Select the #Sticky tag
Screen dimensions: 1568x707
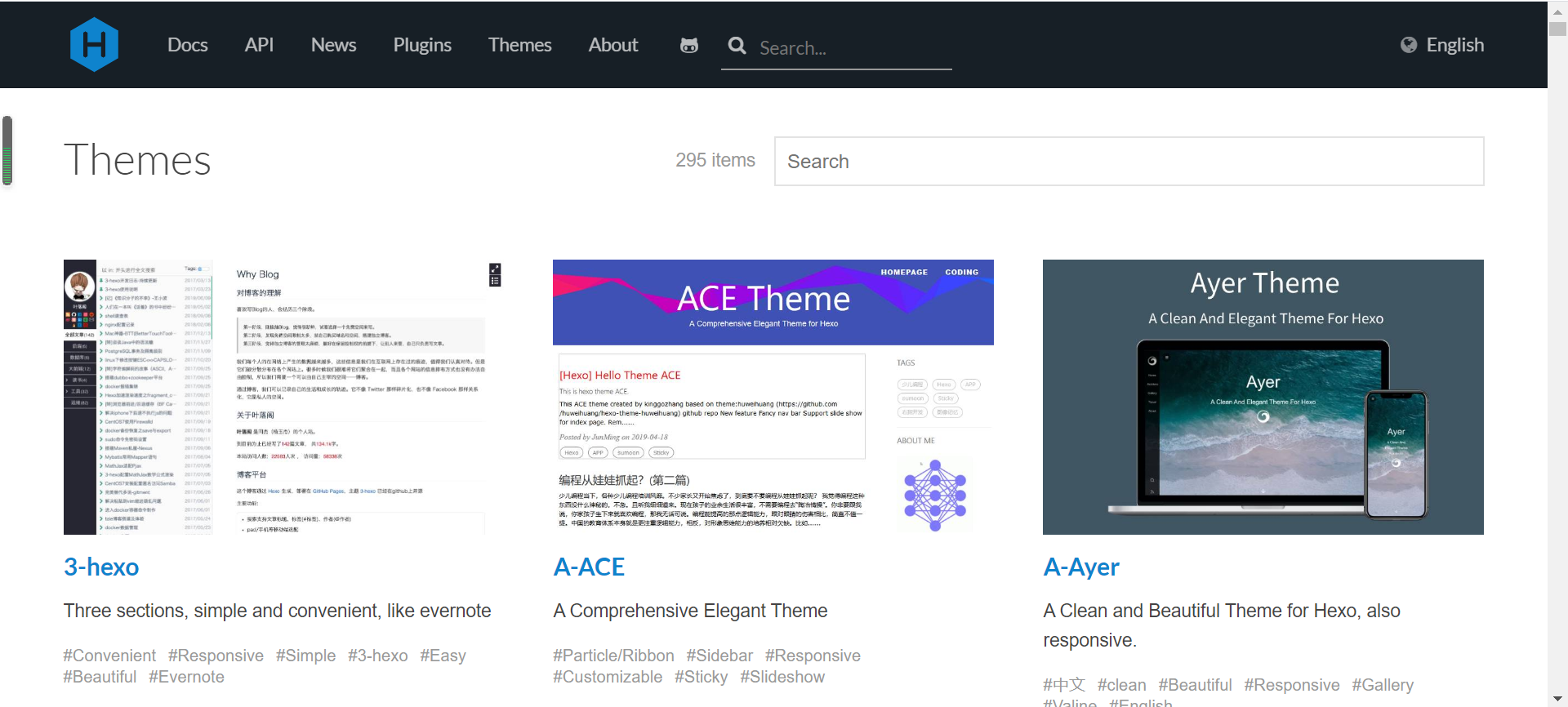coord(701,677)
